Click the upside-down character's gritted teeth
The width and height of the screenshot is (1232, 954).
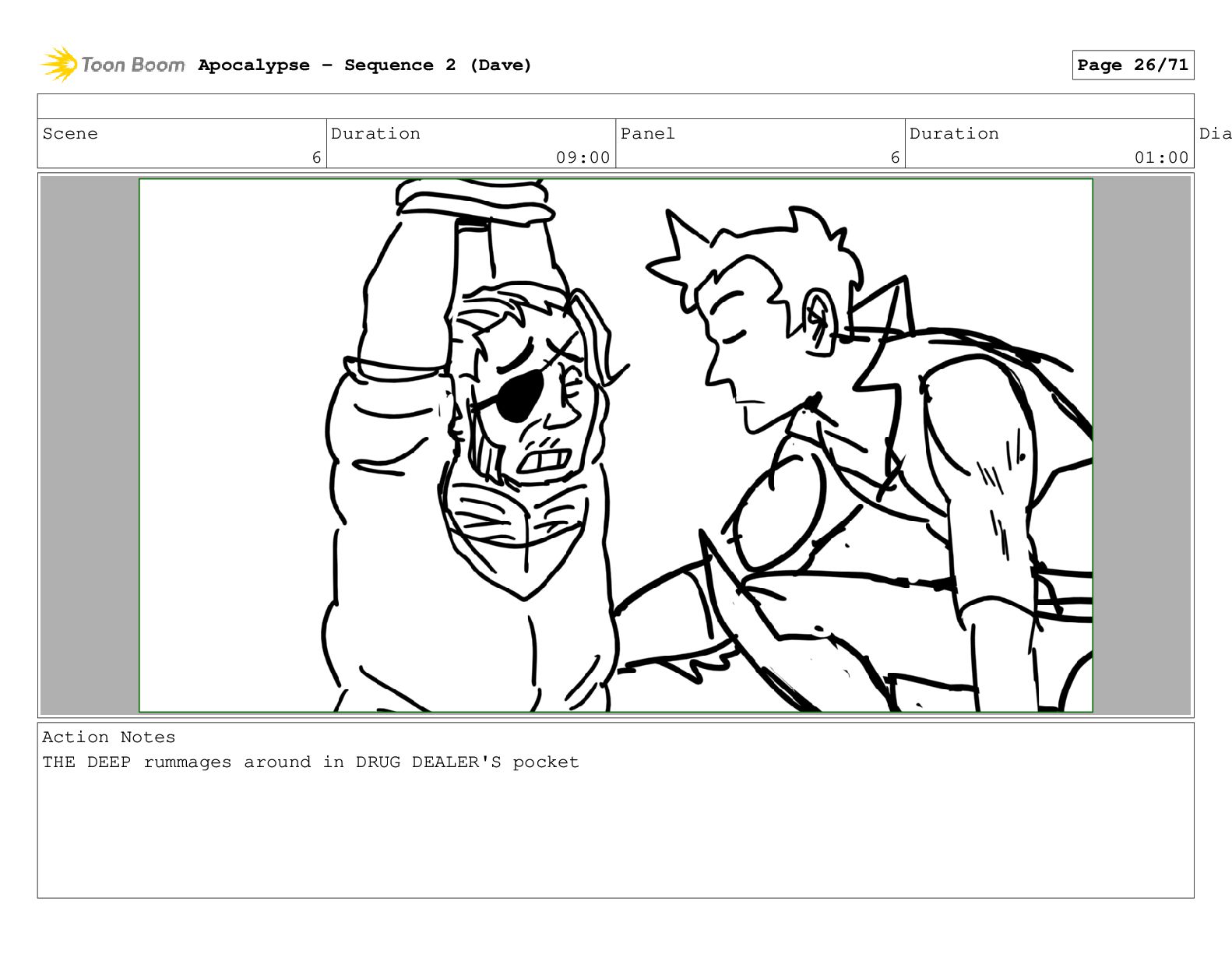tap(544, 459)
